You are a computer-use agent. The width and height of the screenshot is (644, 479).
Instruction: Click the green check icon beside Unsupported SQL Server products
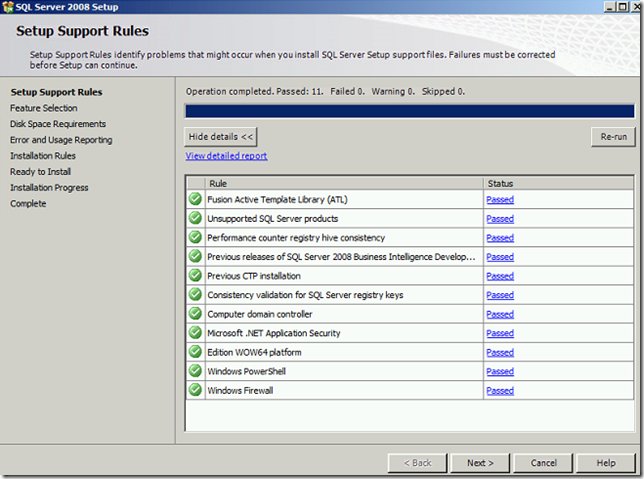pos(196,218)
